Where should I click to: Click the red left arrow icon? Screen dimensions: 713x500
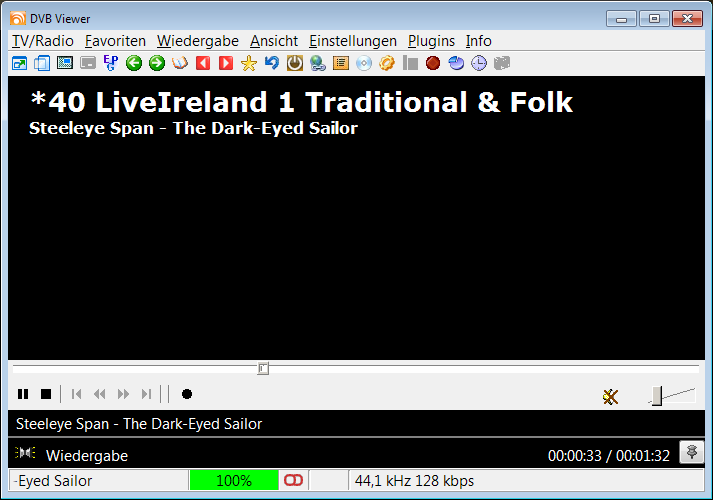(x=203, y=63)
